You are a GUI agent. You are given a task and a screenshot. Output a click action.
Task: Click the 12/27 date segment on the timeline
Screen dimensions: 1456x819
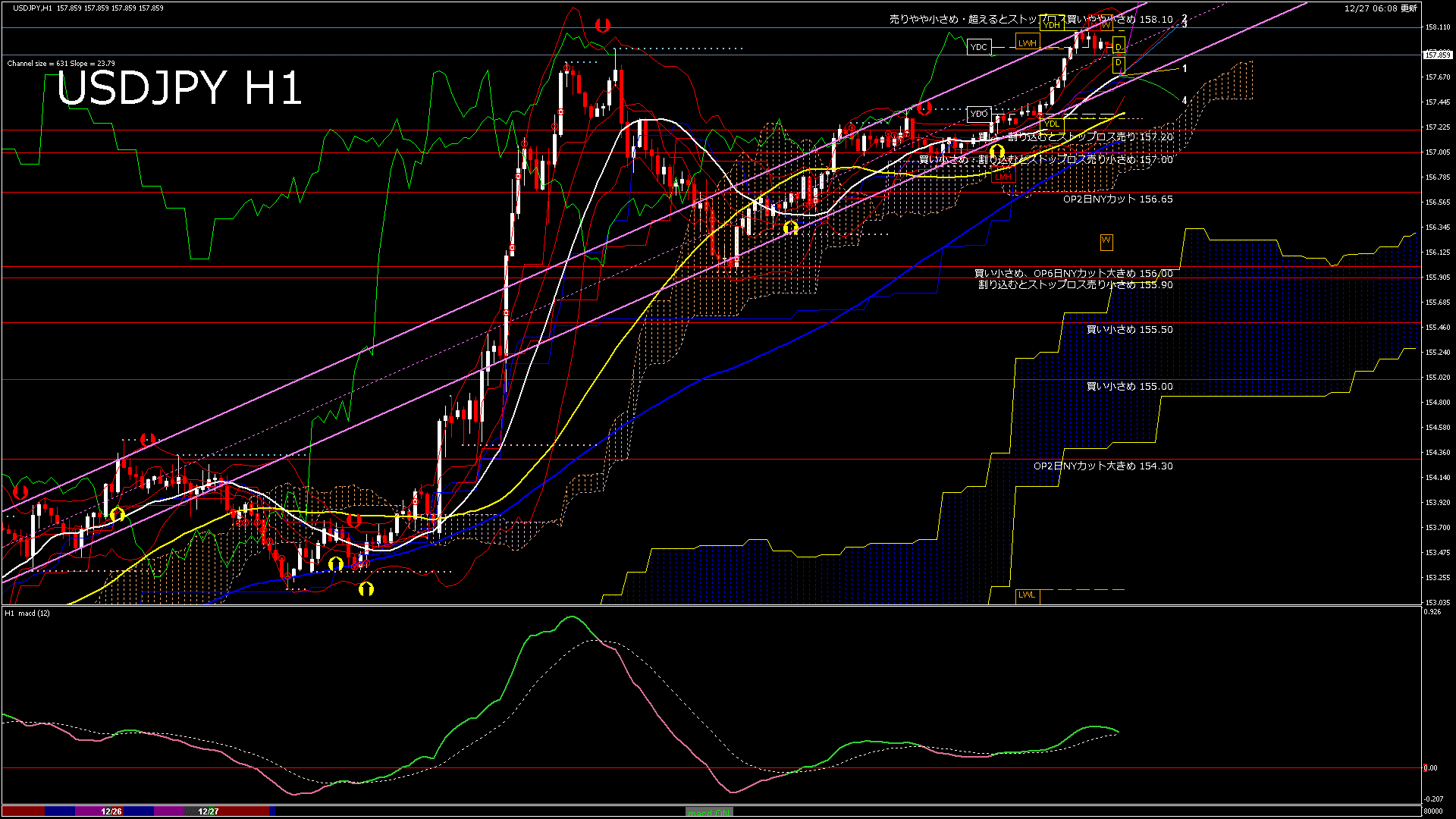click(x=209, y=811)
